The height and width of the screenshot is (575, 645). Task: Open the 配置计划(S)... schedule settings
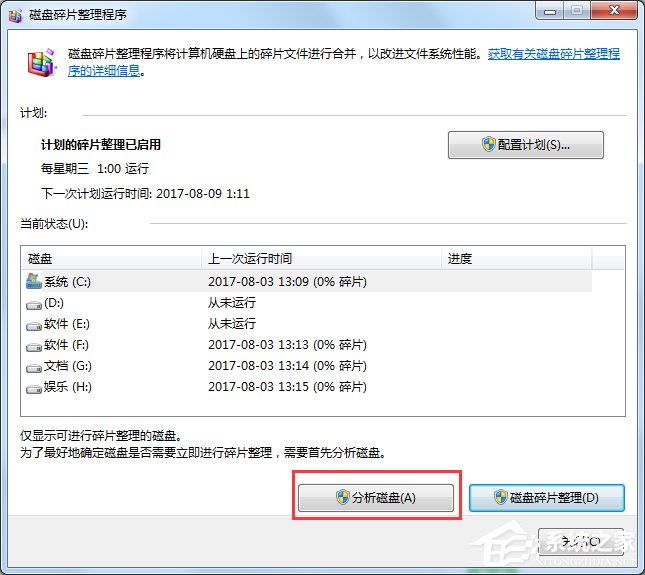(x=526, y=145)
